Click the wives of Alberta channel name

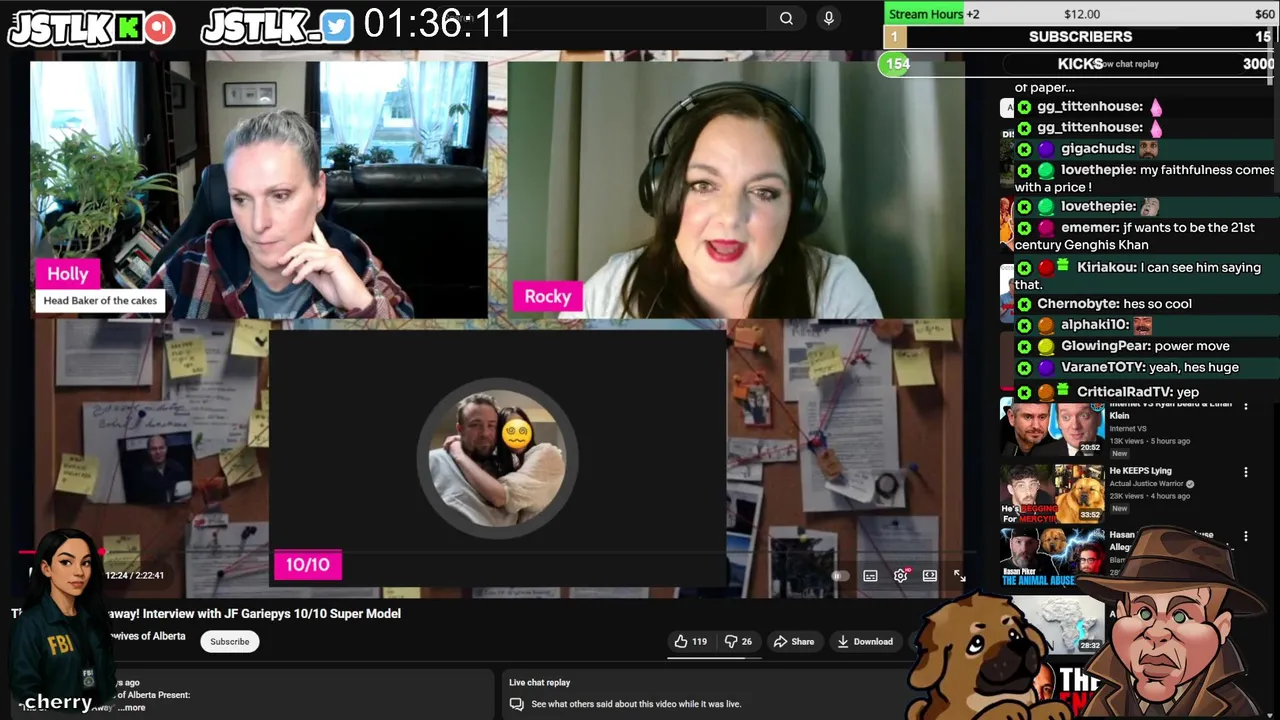148,636
